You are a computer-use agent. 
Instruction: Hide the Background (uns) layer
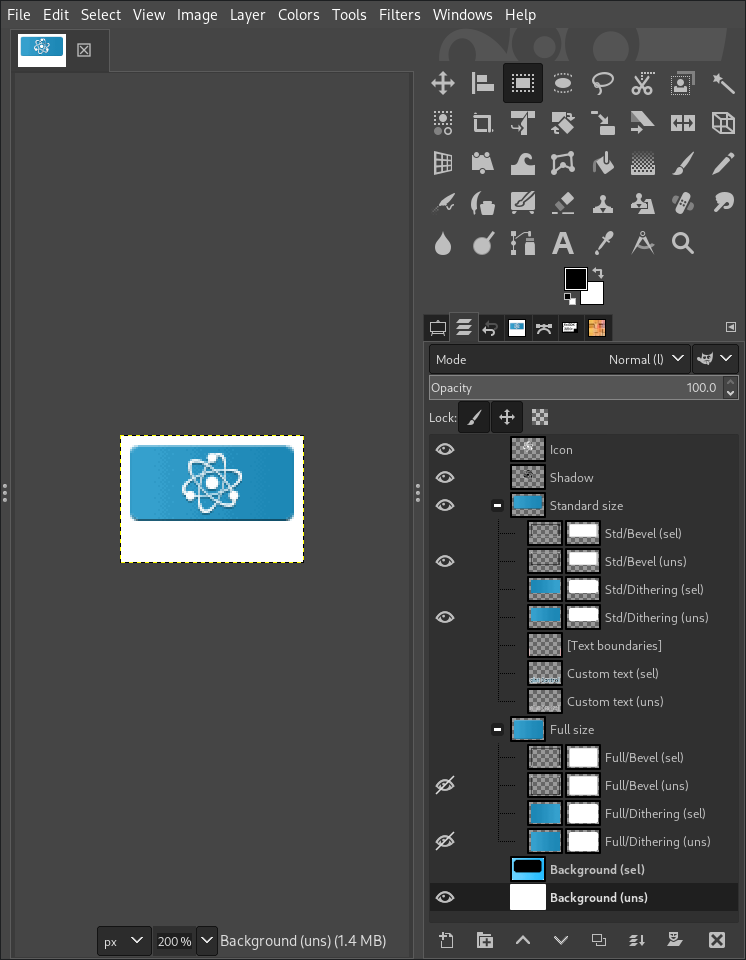click(445, 898)
